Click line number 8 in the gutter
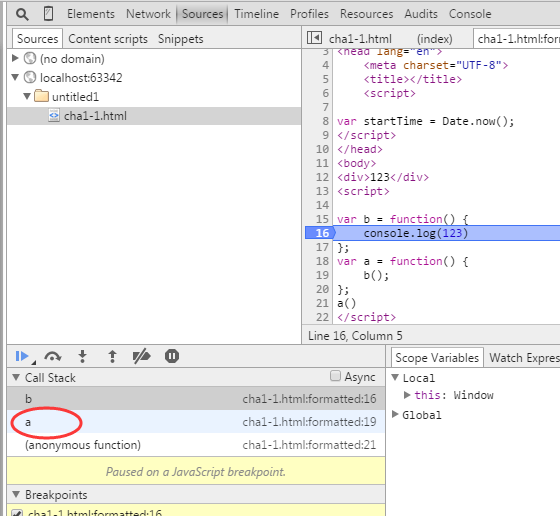This screenshot has height=516, width=560. tap(325, 121)
